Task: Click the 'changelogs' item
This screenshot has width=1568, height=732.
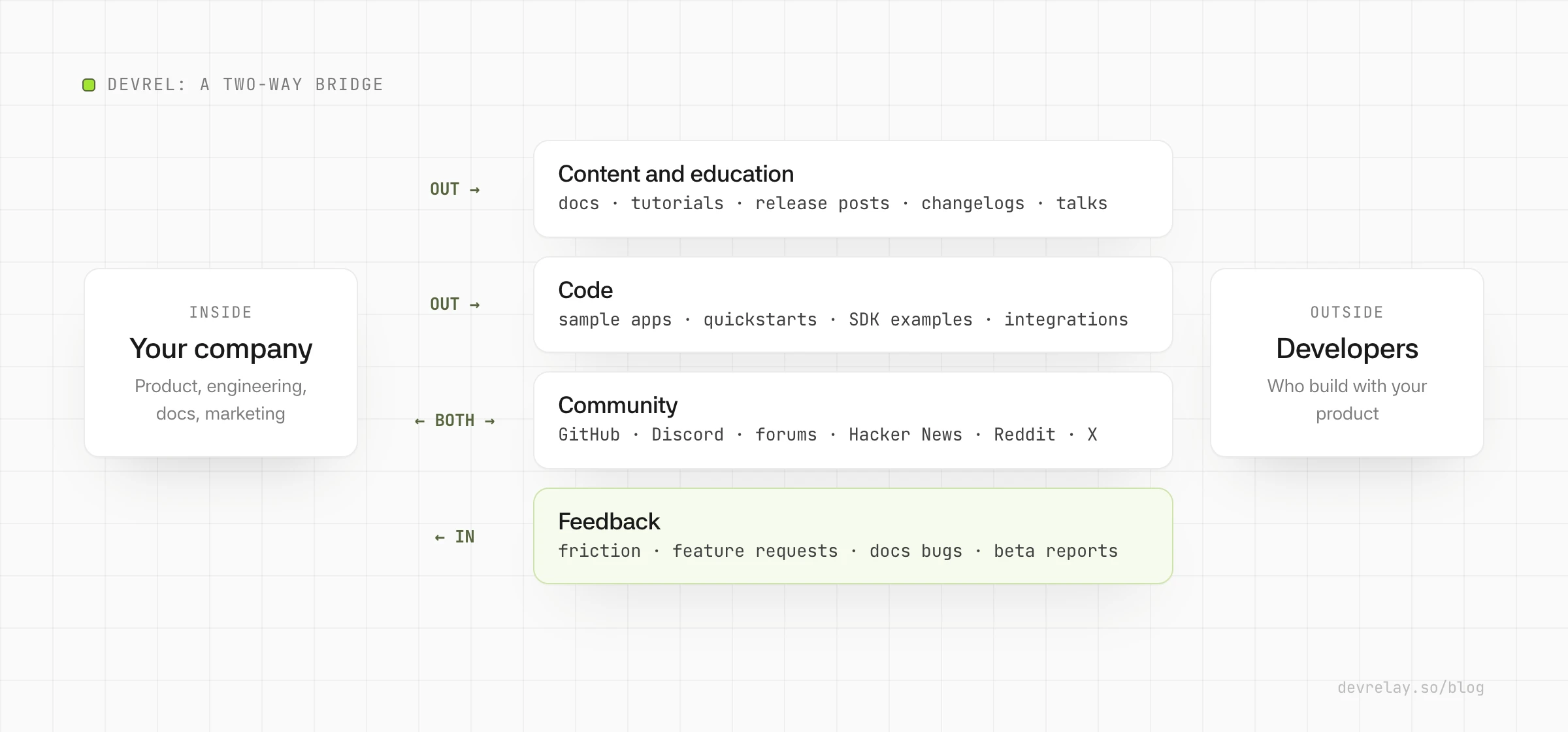Action: pos(973,204)
